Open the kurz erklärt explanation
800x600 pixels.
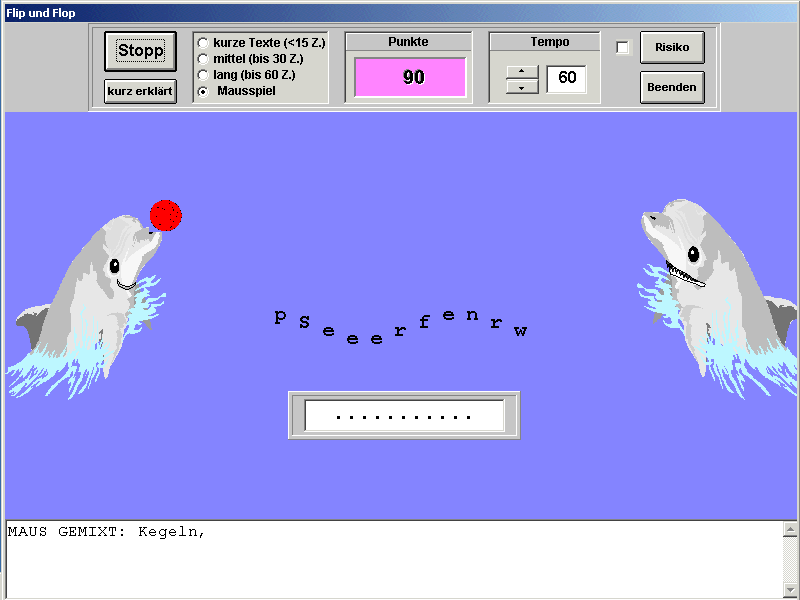click(140, 91)
